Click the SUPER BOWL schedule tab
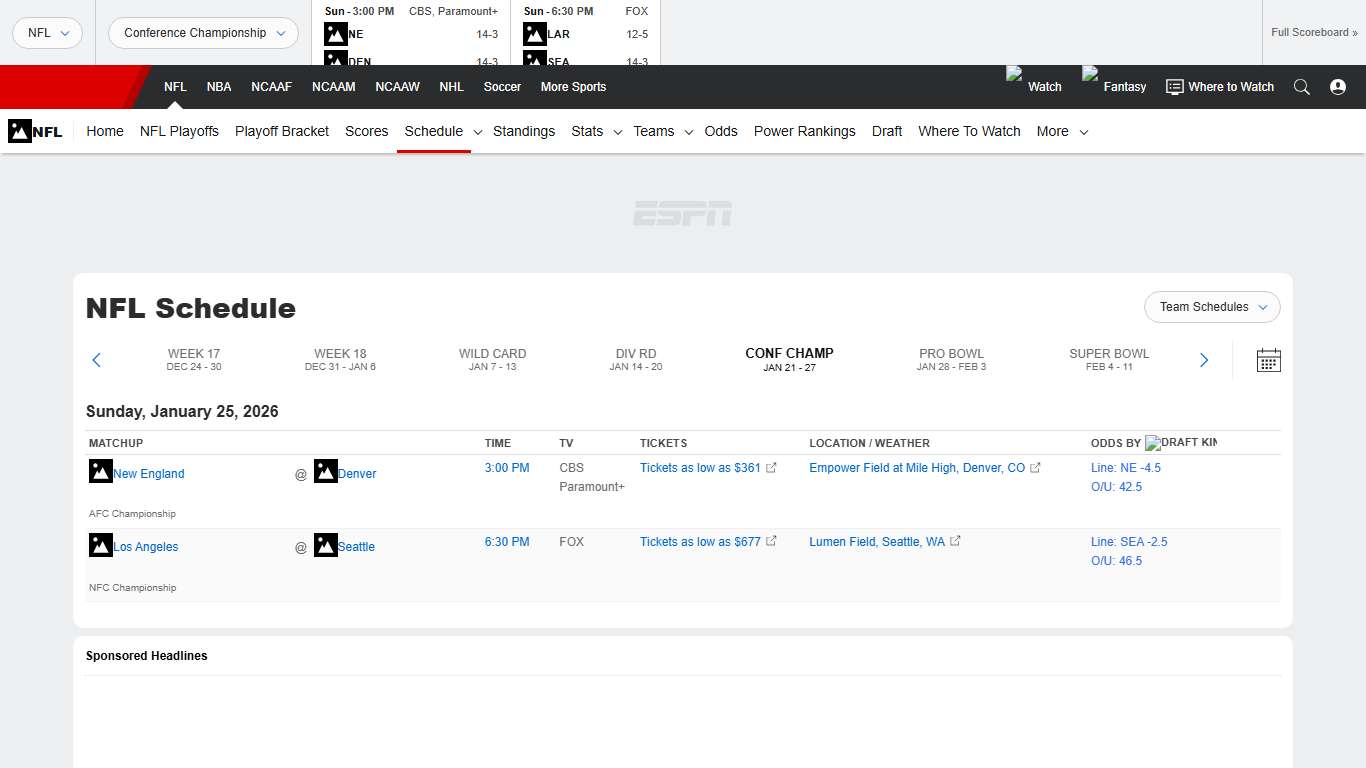 [x=1109, y=360]
